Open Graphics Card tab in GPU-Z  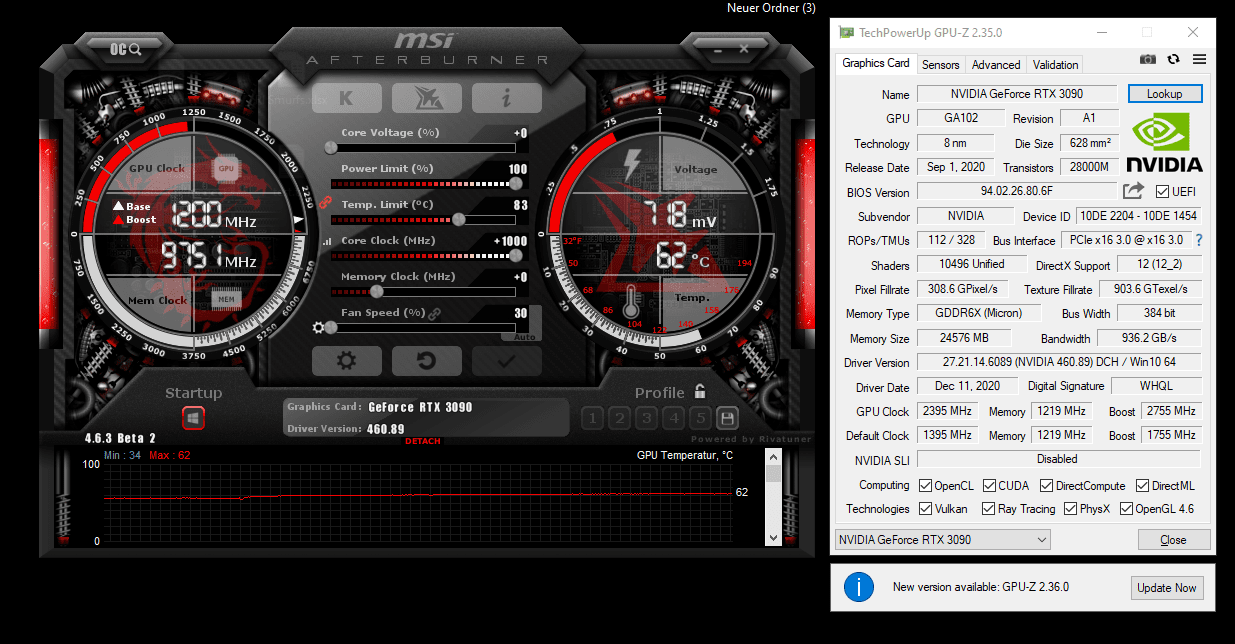[875, 63]
